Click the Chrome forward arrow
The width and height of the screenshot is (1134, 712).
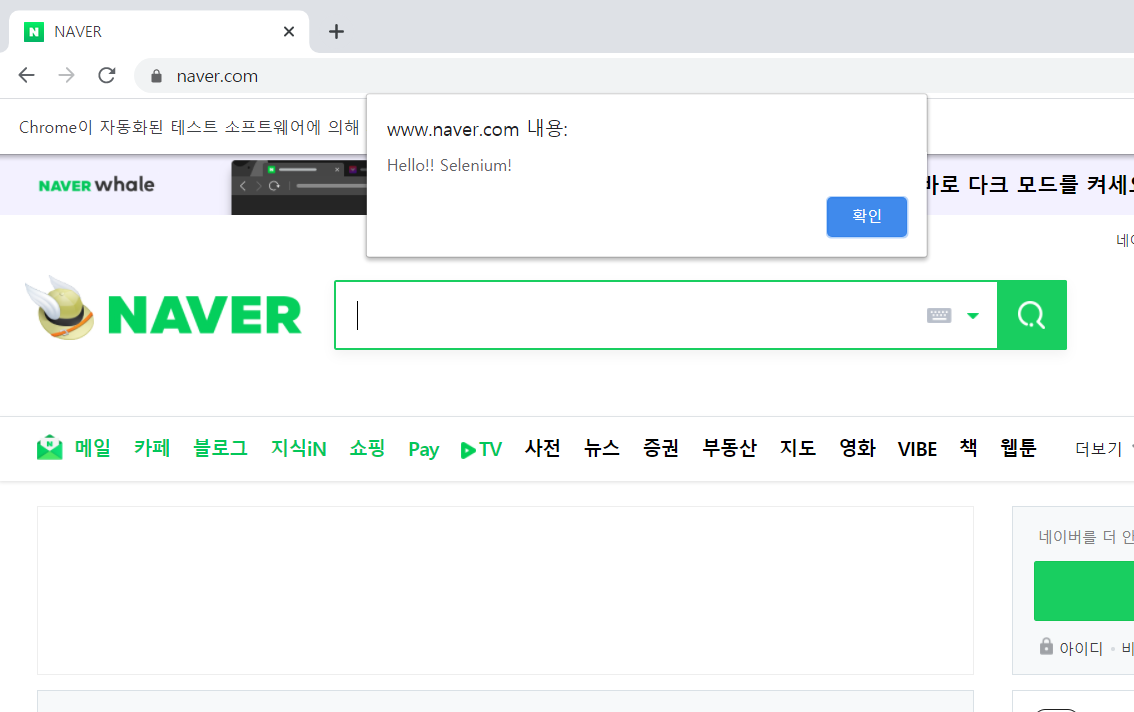pyautogui.click(x=67, y=75)
